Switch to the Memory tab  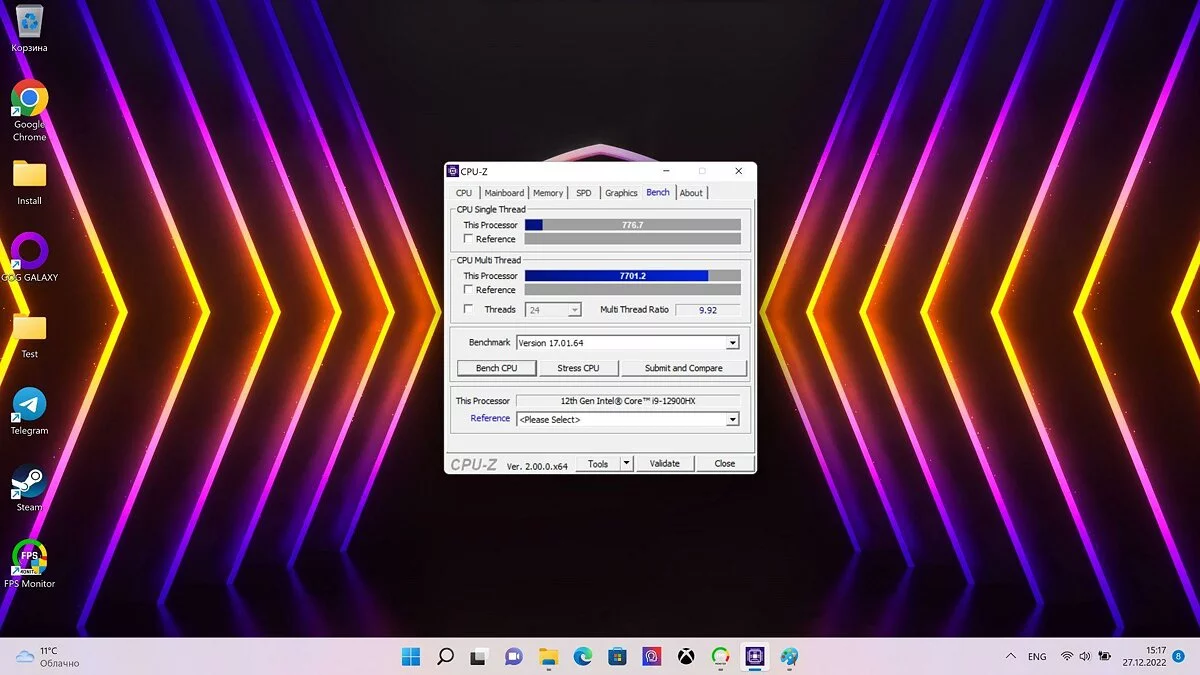click(548, 193)
